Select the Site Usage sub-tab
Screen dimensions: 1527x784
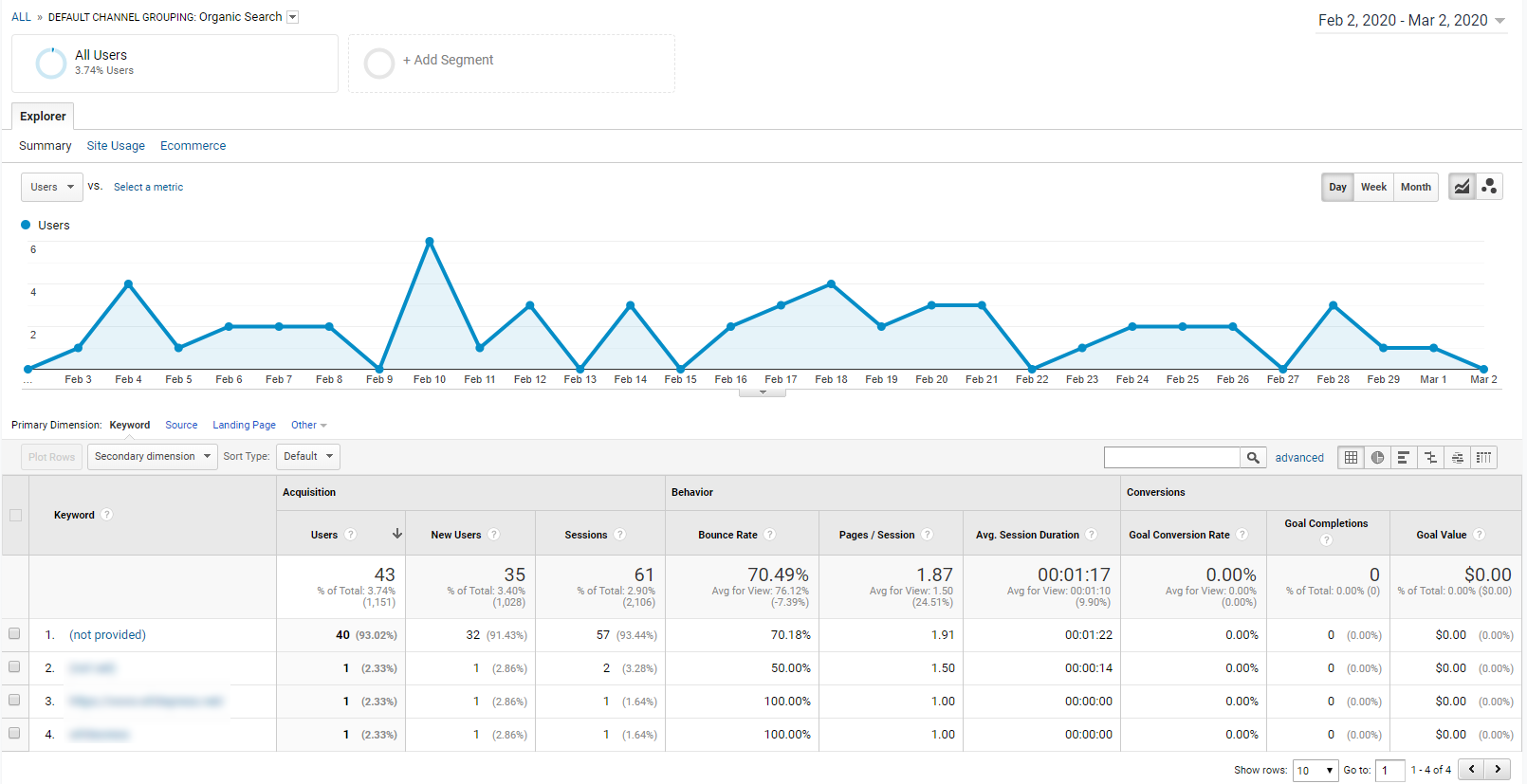(x=116, y=146)
